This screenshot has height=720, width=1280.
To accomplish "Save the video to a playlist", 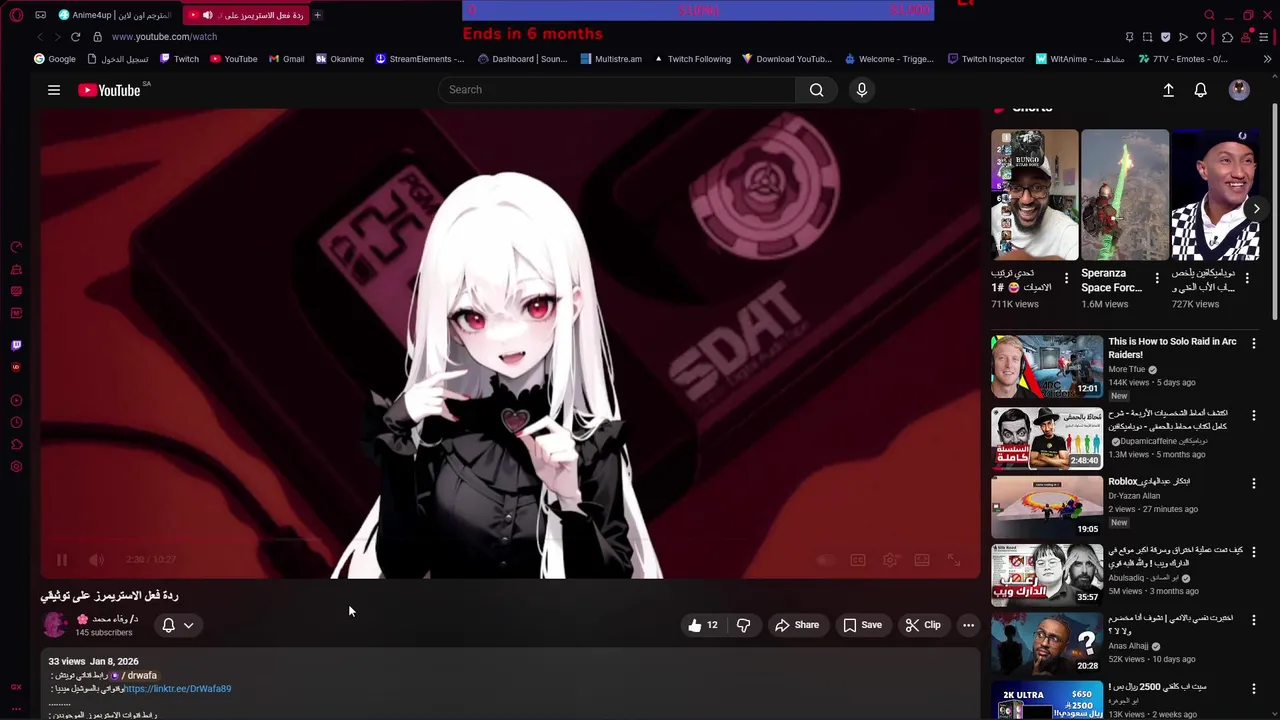I will 862,625.
